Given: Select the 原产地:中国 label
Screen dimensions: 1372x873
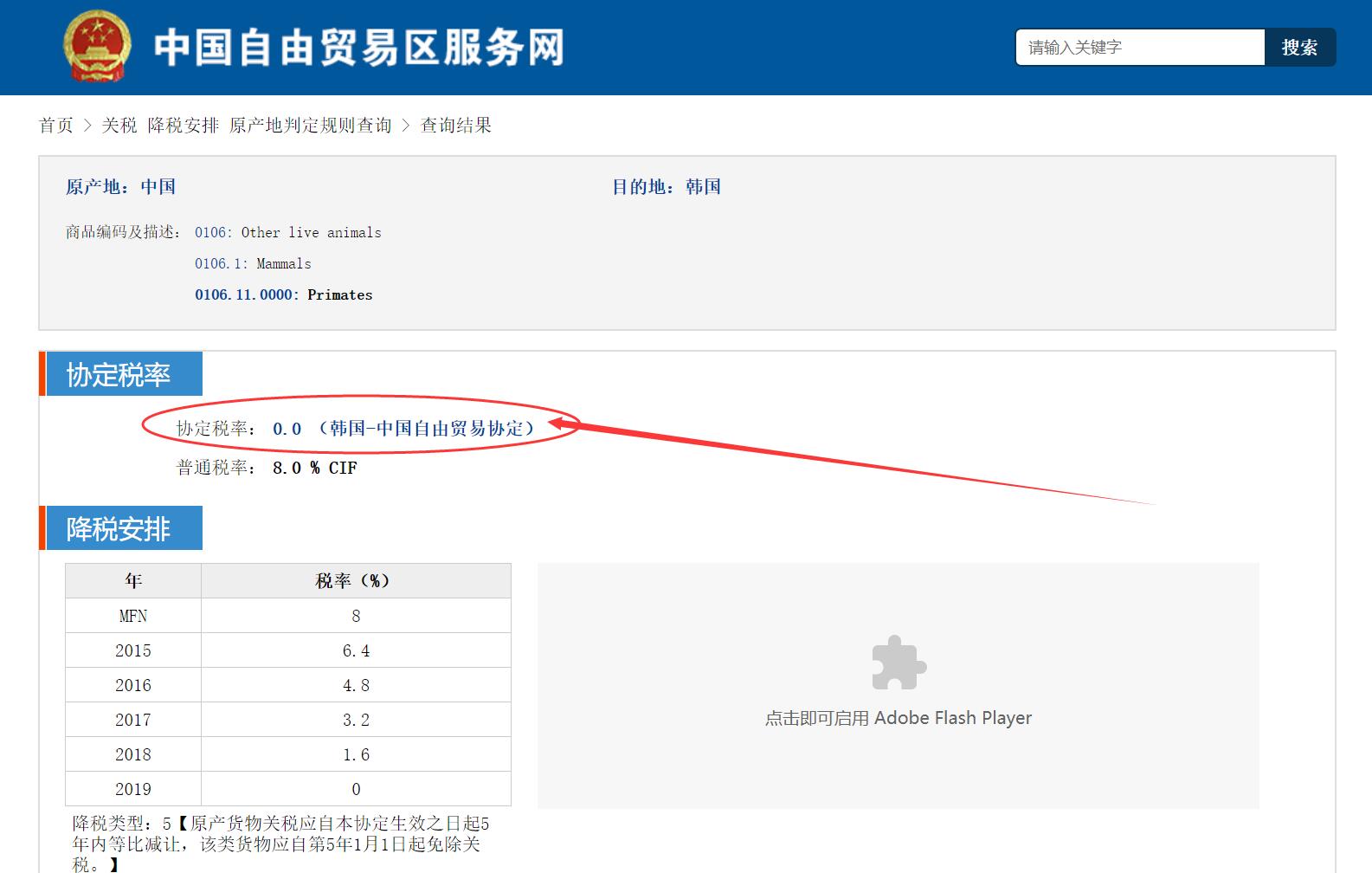Looking at the screenshot, I should (121, 187).
